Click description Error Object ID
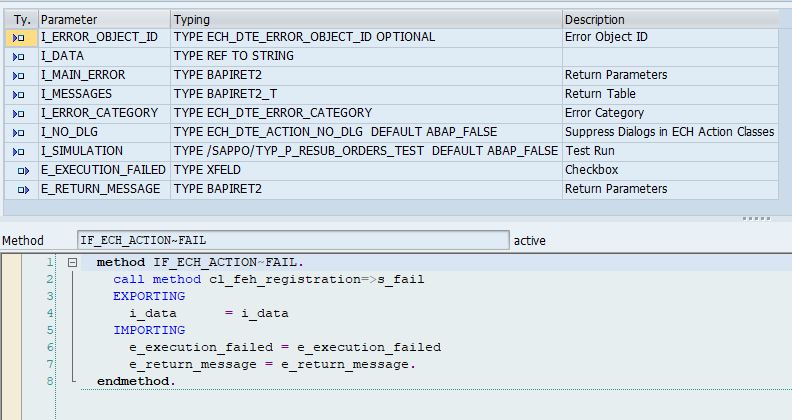The height and width of the screenshot is (420, 792). [606, 37]
